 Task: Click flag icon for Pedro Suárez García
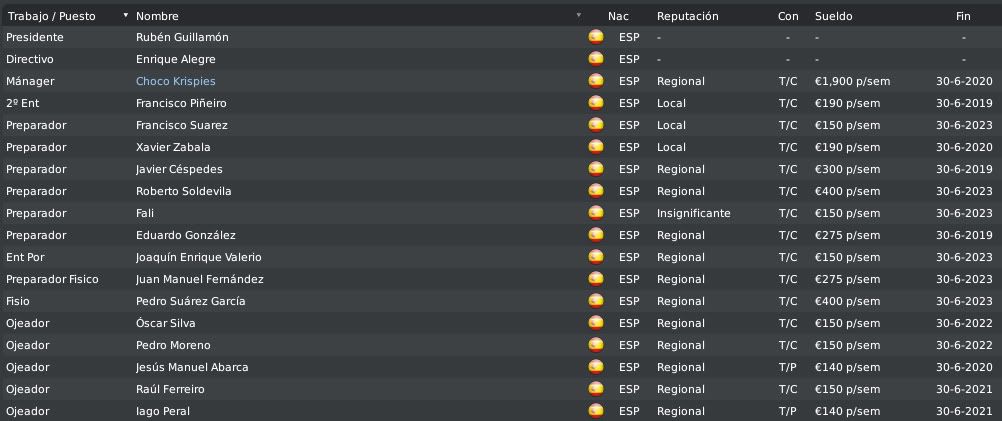[x=596, y=301]
